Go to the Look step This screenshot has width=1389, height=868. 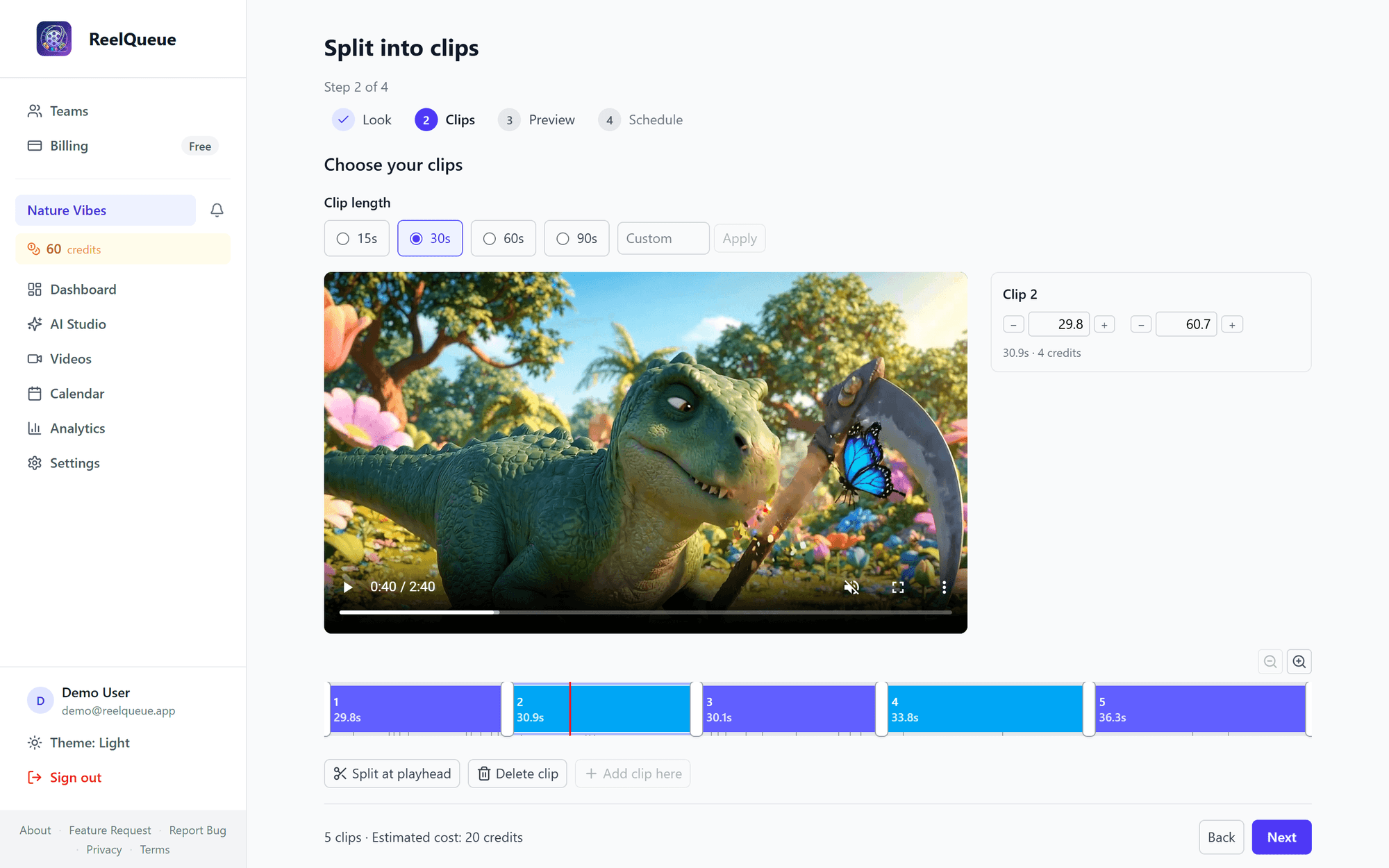click(362, 119)
